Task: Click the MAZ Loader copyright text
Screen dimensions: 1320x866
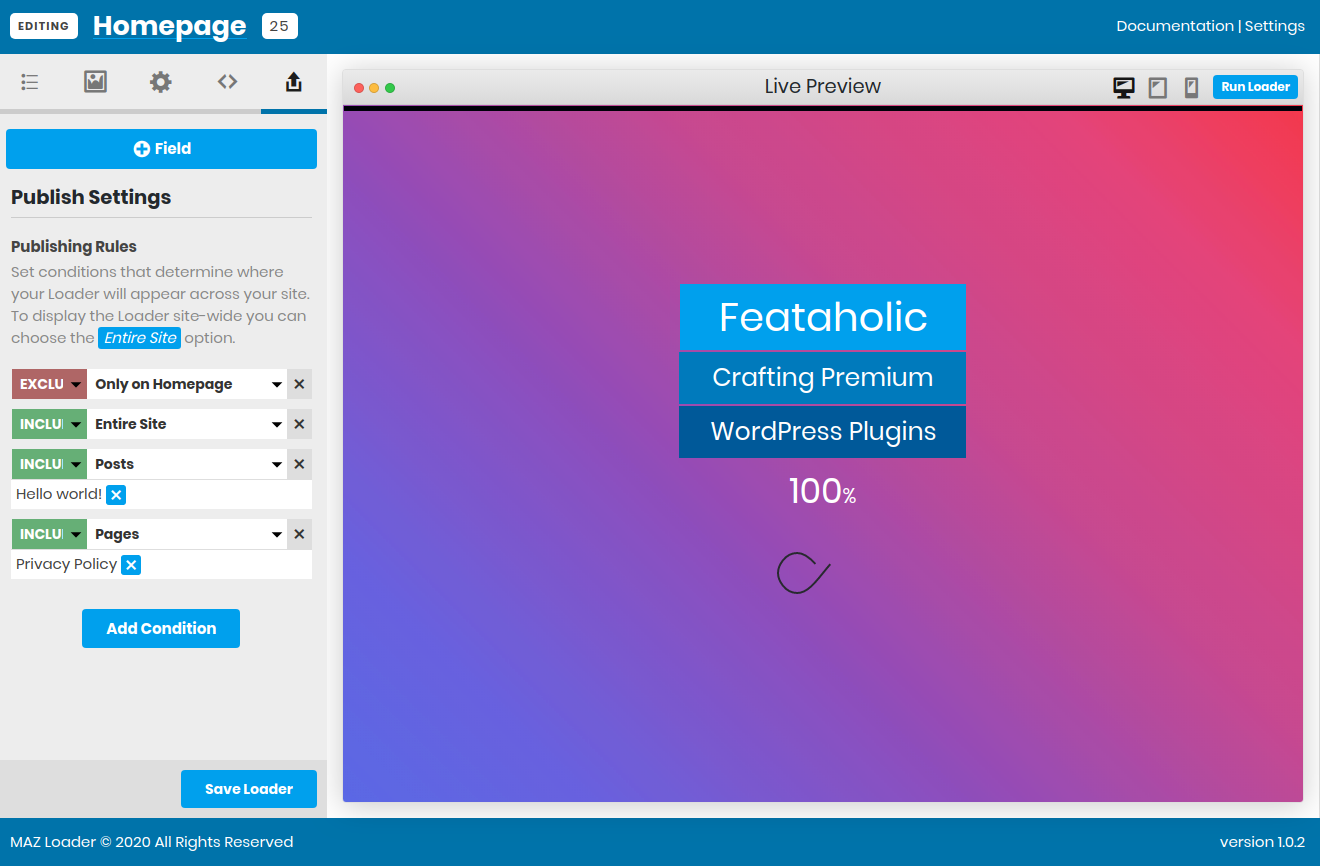Action: (152, 842)
